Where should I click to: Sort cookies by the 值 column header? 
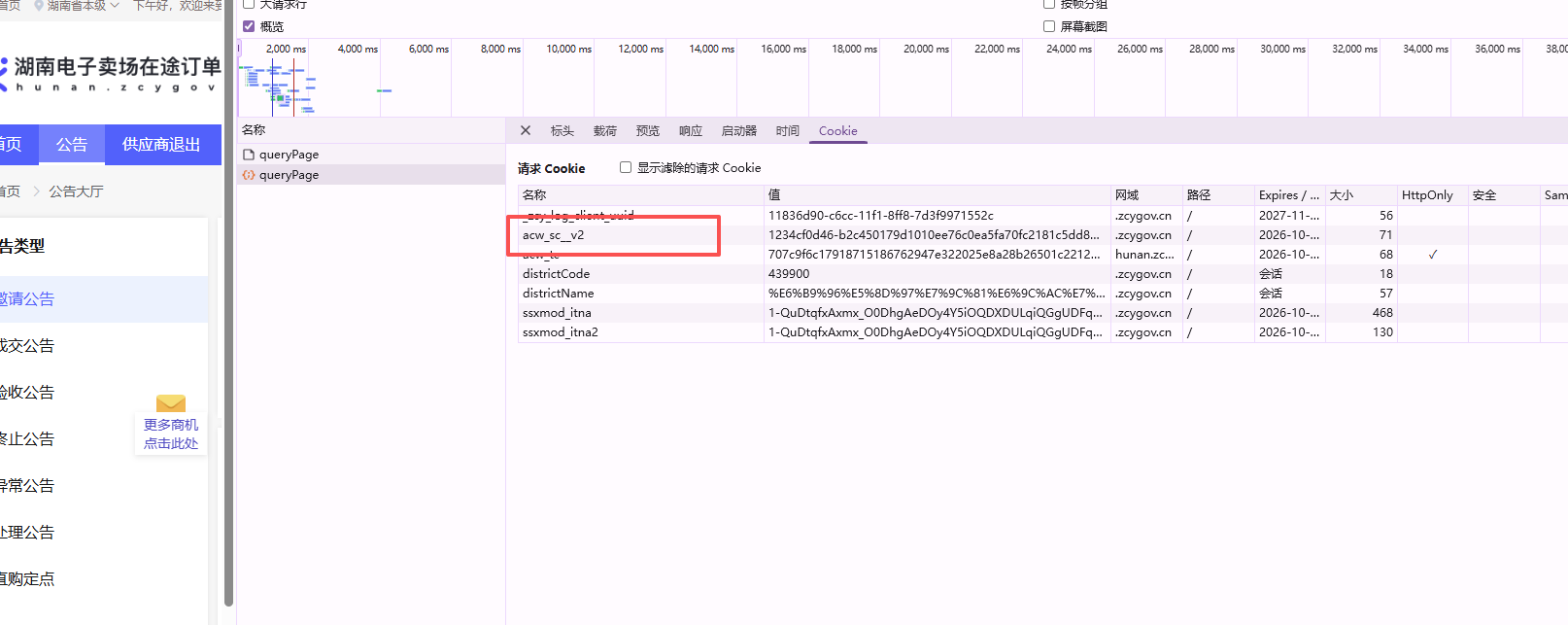937,195
